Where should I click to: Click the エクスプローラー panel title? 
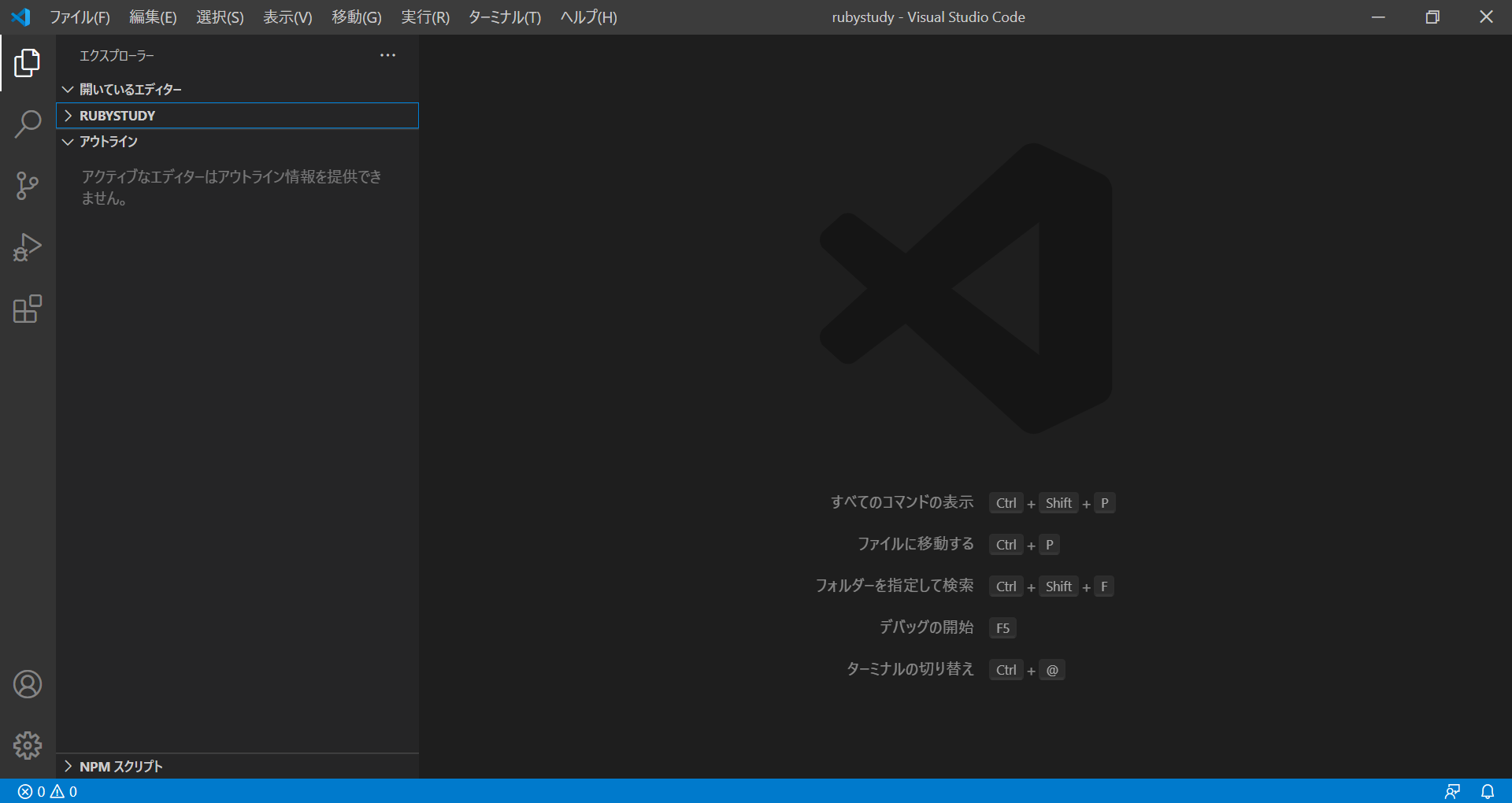click(x=117, y=56)
